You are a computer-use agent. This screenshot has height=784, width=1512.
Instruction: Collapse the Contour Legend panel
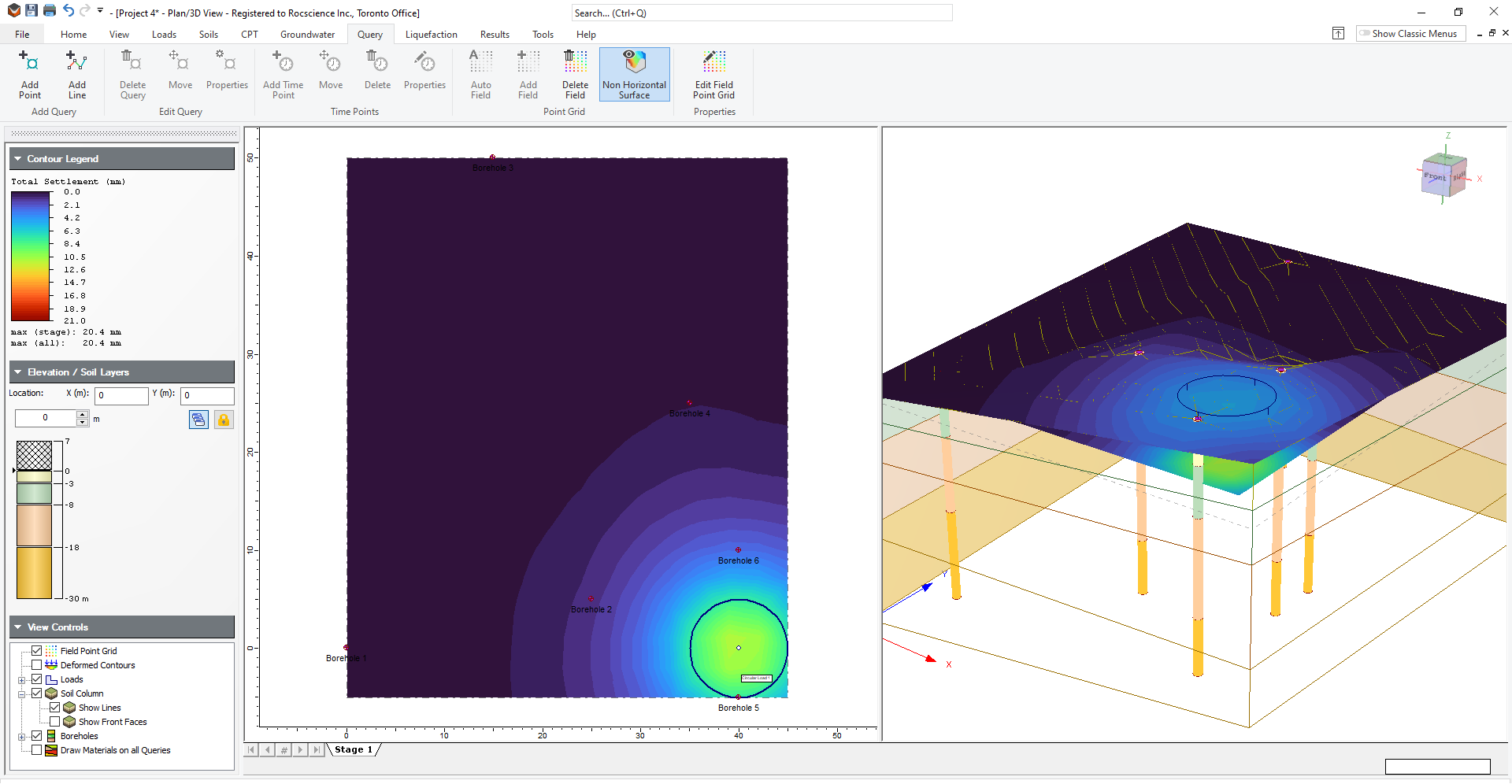coord(17,158)
